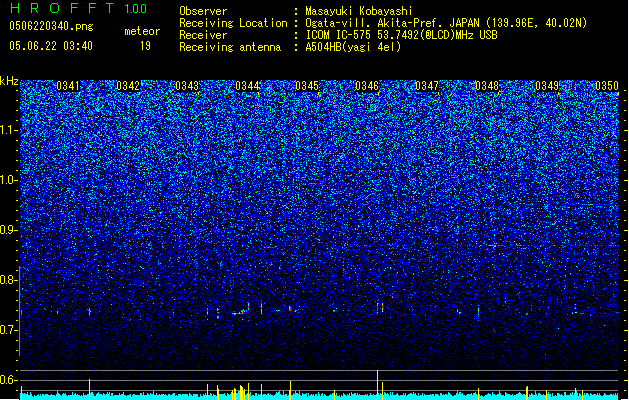This screenshot has height=400, width=629.
Task: Click the 0350 time marker
Action: coord(607,86)
